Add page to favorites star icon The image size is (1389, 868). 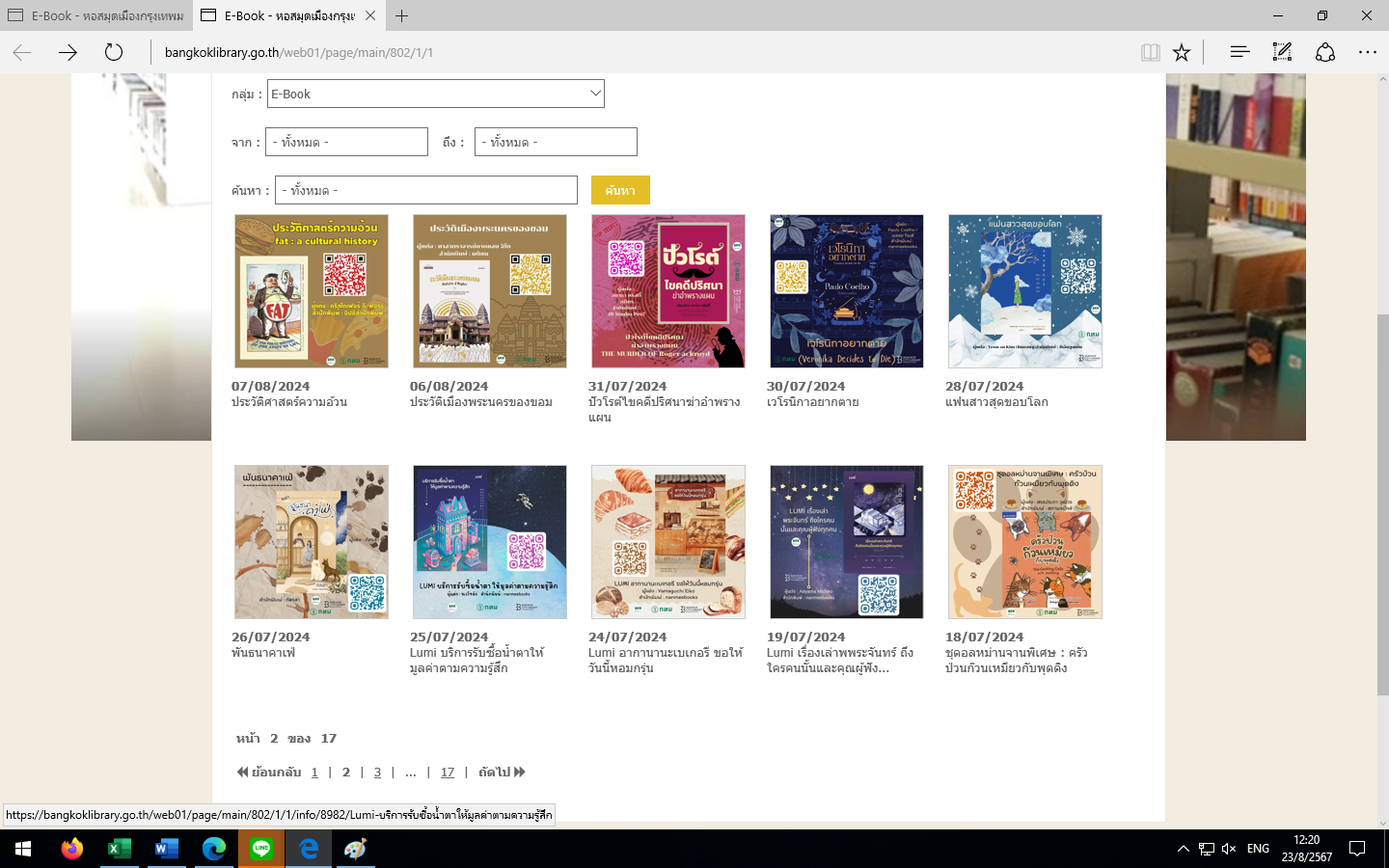pyautogui.click(x=1182, y=52)
